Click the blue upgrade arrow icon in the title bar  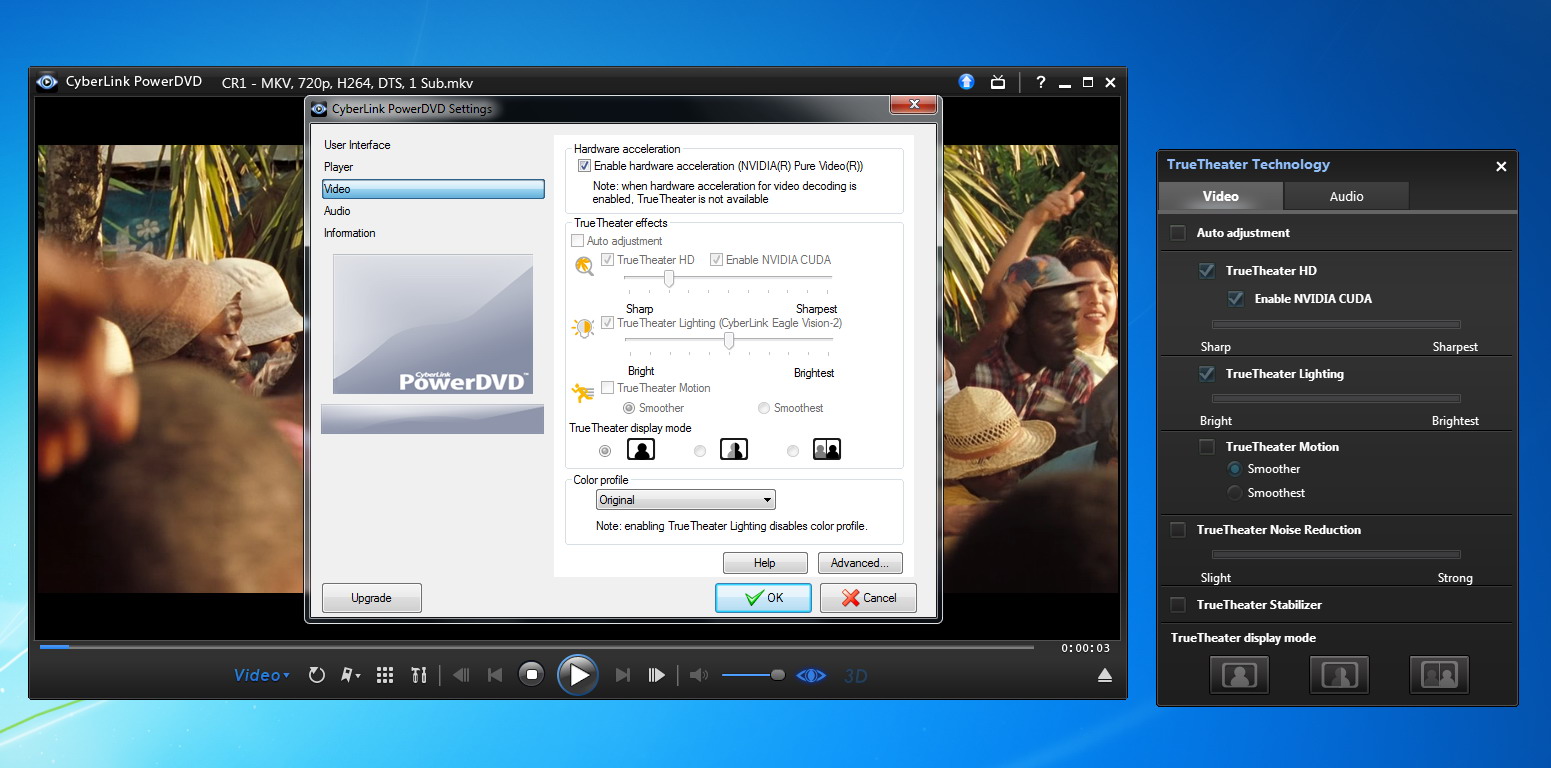(966, 82)
